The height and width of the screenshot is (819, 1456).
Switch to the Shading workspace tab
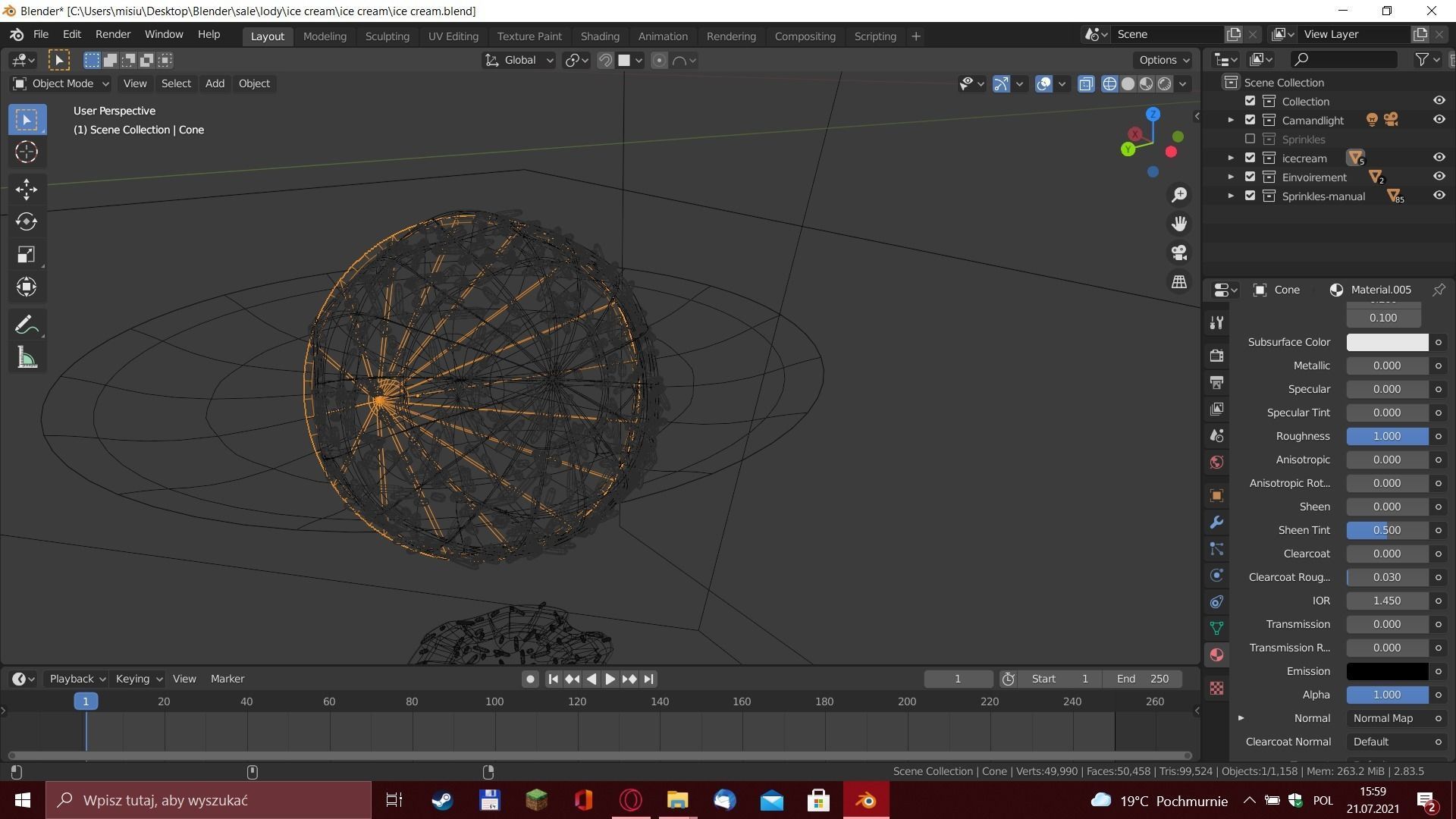[599, 36]
